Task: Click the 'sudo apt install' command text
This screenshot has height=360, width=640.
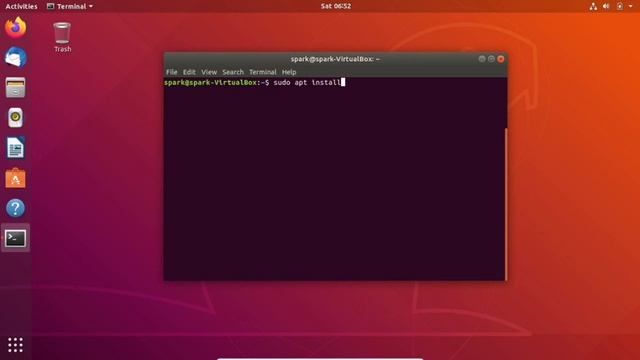Action: (x=307, y=82)
